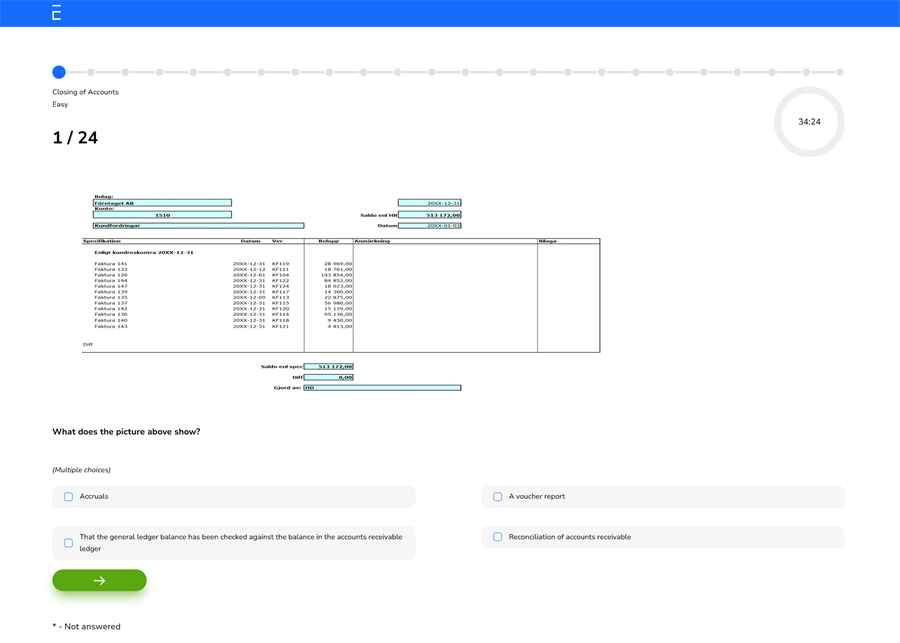Tick the general ledger balance checked option
The width and height of the screenshot is (900, 643).
tap(68, 543)
